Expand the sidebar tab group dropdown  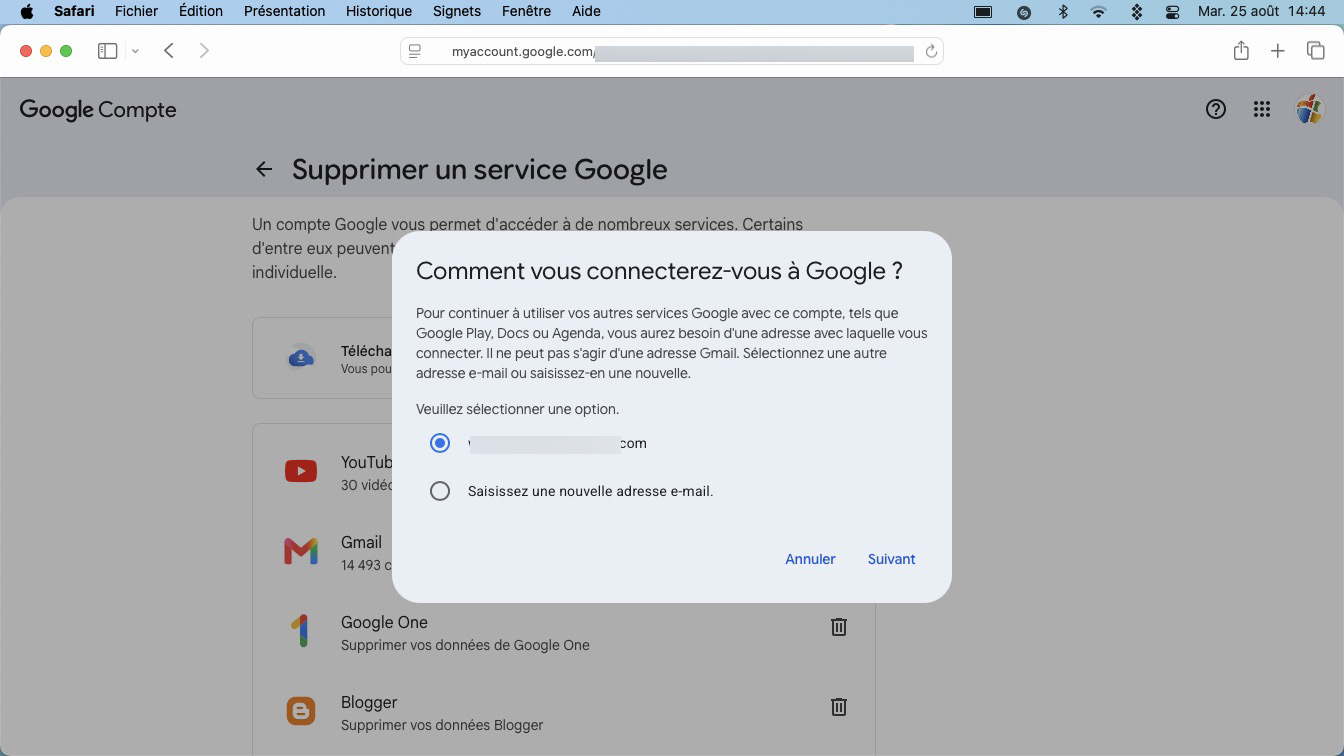135,51
